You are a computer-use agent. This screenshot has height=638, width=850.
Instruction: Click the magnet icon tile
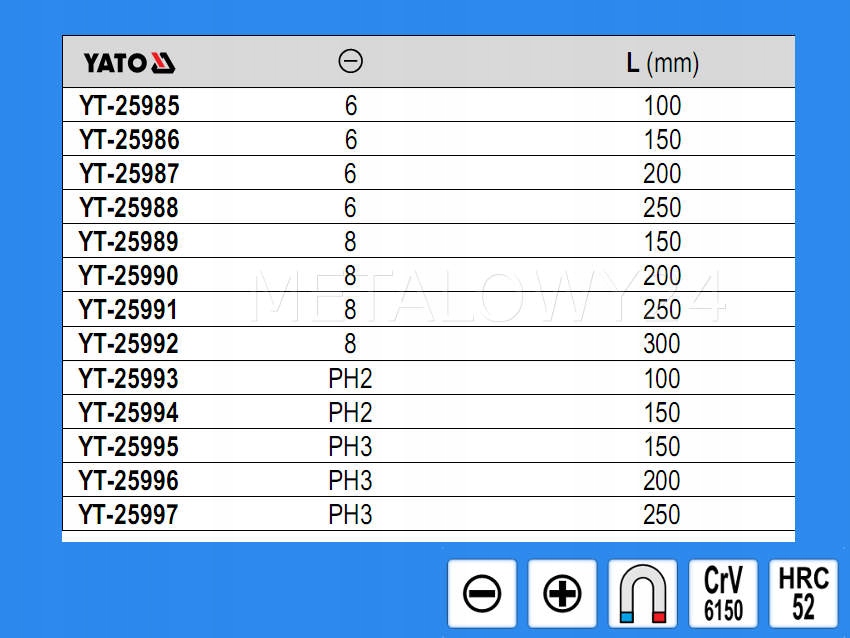(642, 594)
